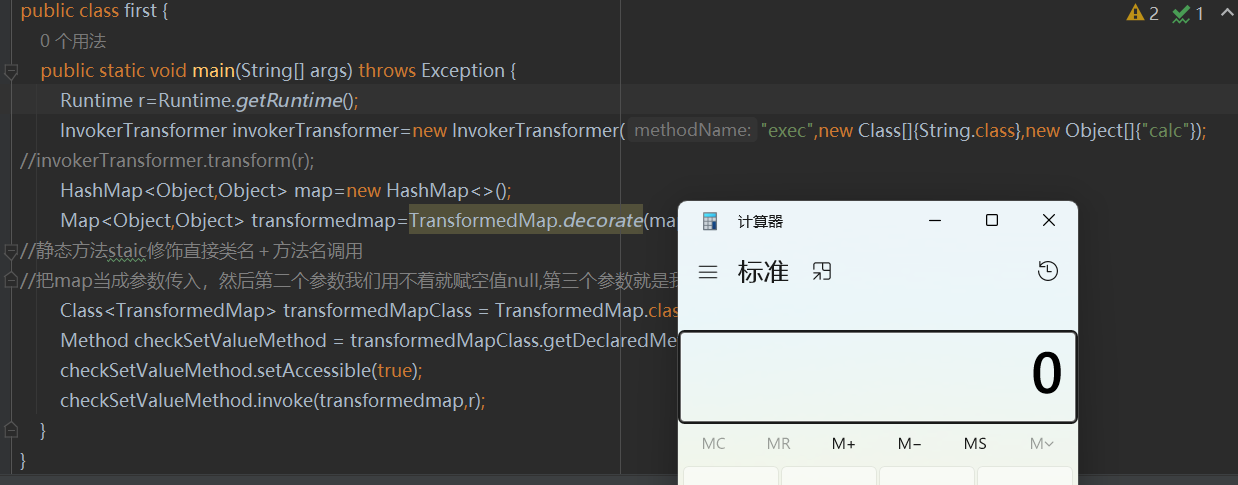This screenshot has width=1238, height=485.
Task: Click the 计算器 window title text
Action: (760, 221)
